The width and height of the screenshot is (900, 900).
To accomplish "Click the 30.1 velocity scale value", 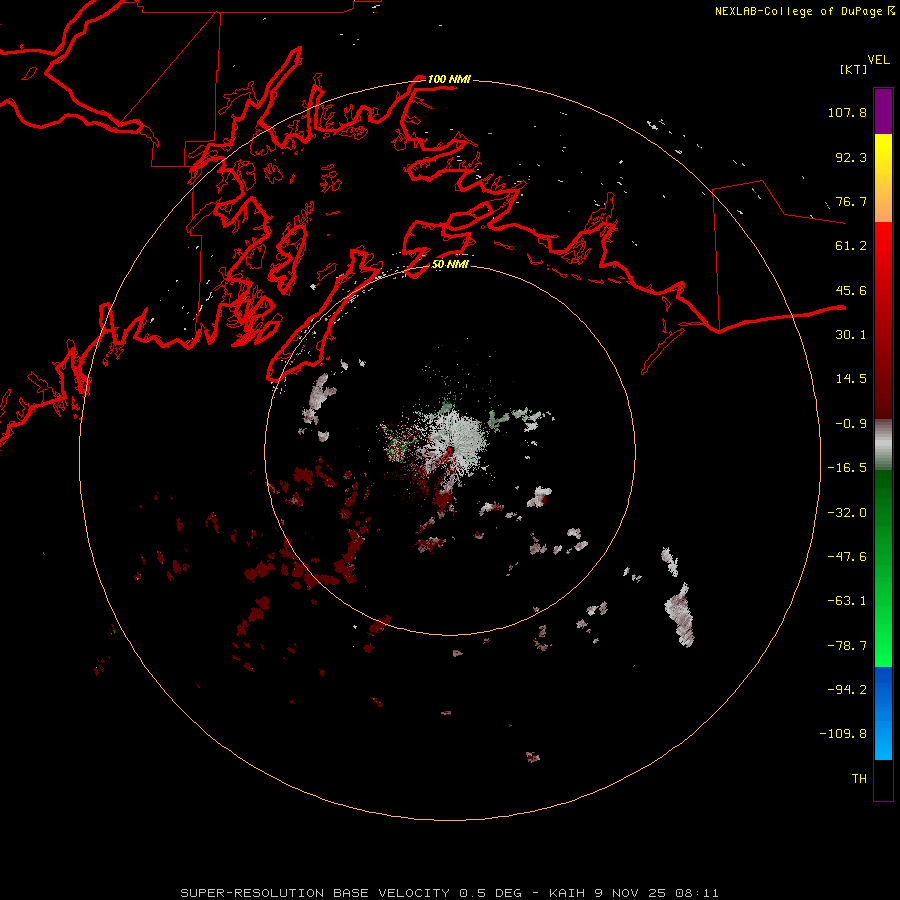I will point(851,335).
